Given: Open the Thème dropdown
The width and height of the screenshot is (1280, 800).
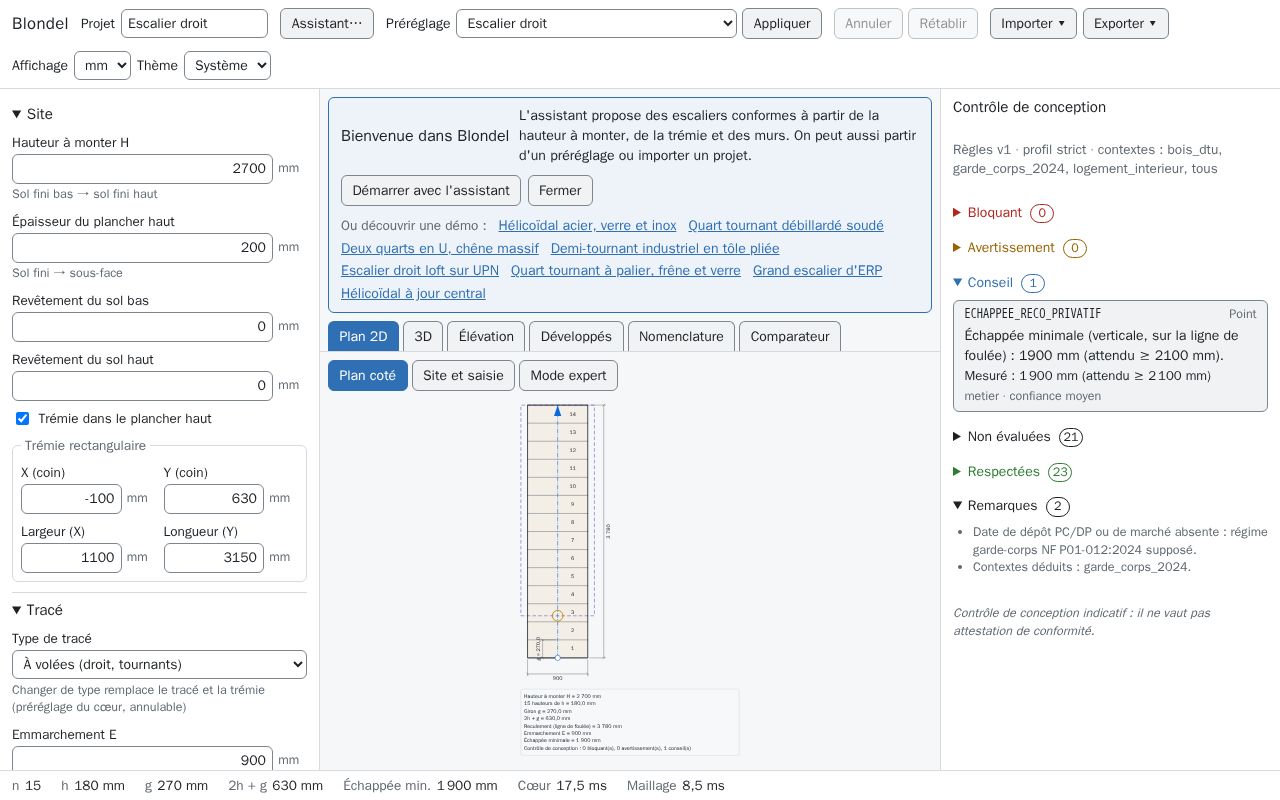Looking at the screenshot, I should (228, 65).
